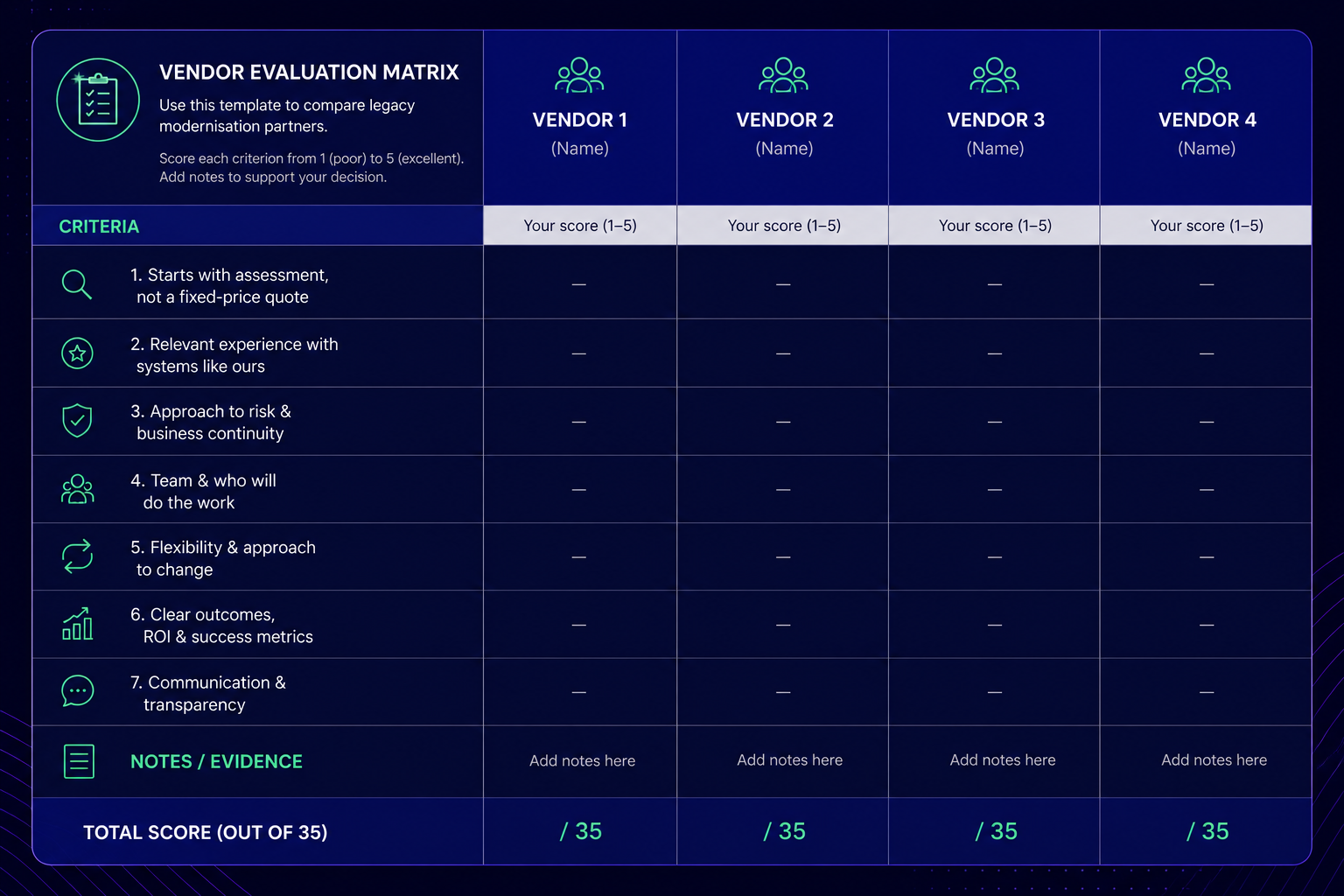Click the 'NOTES / EVIDENCE' label

point(216,762)
